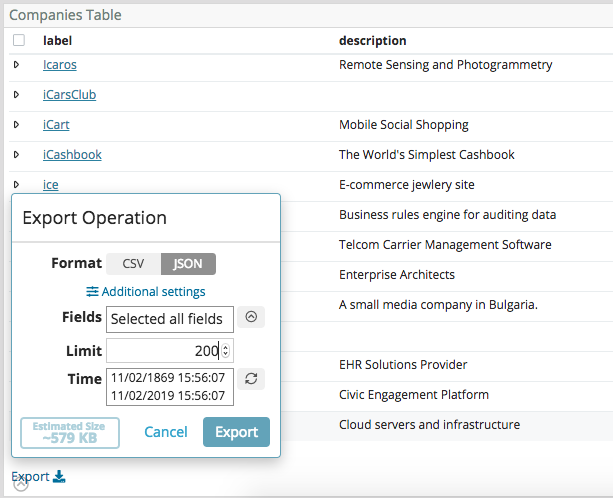Select the JSON format option
The width and height of the screenshot is (613, 498).
(x=188, y=264)
